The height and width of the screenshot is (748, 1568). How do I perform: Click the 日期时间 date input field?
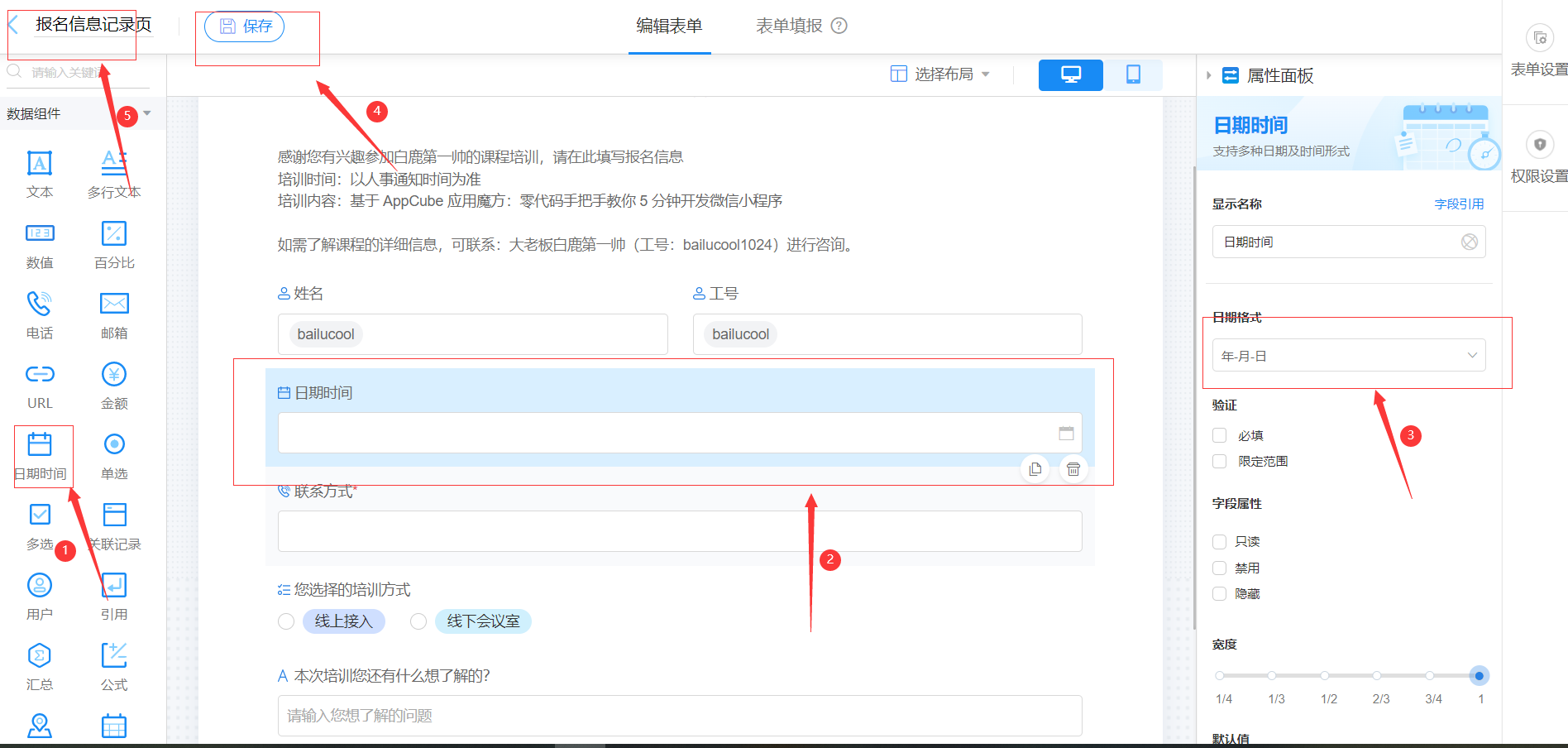(680, 433)
